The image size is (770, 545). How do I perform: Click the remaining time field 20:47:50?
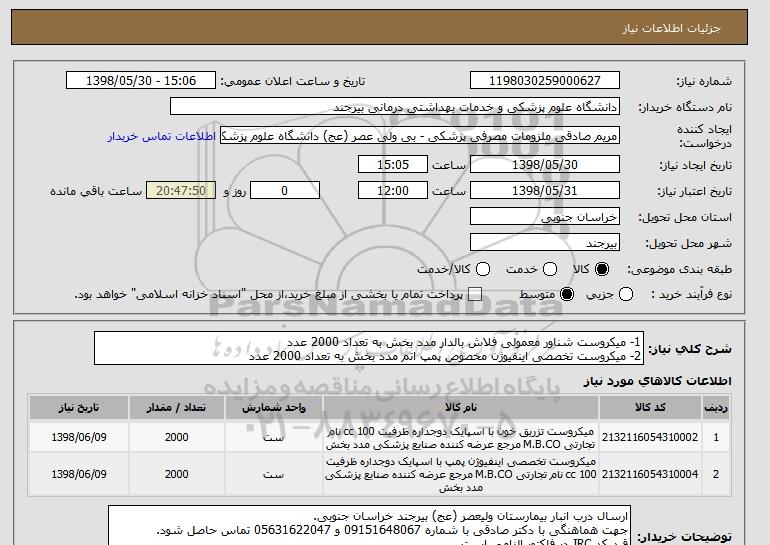coord(181,190)
